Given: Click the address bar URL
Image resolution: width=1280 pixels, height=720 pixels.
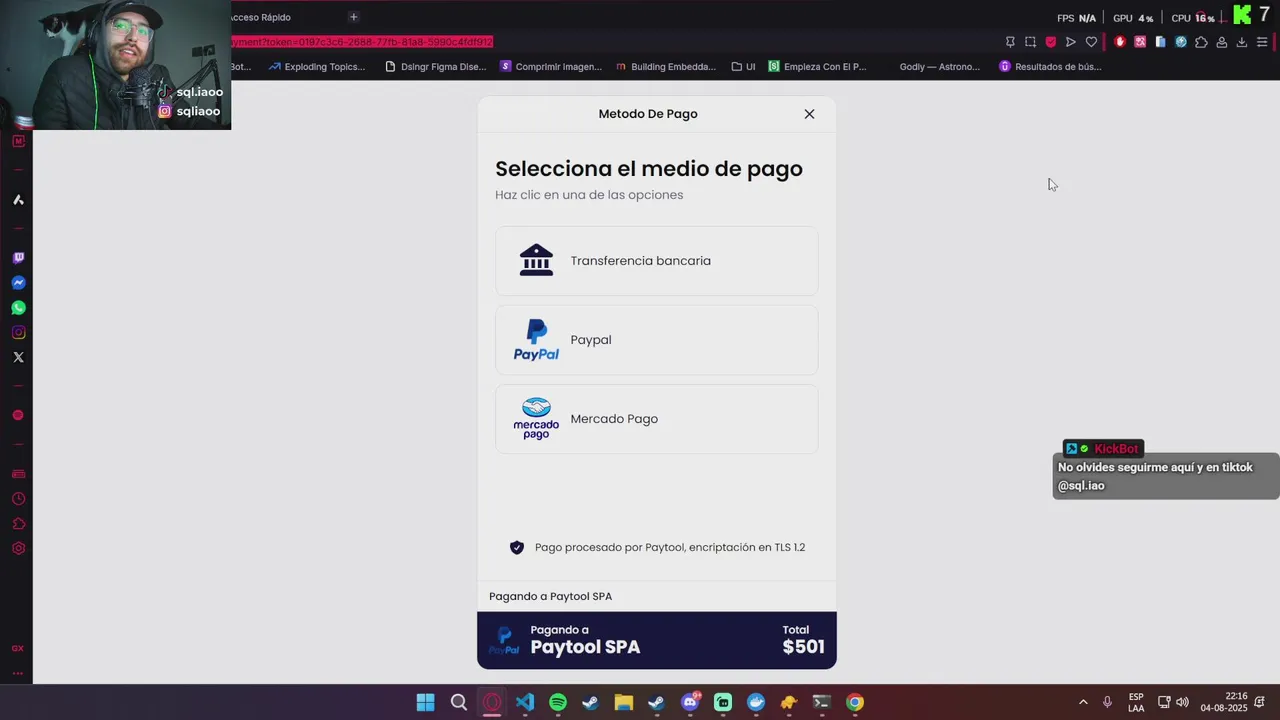Looking at the screenshot, I should coord(362,42).
